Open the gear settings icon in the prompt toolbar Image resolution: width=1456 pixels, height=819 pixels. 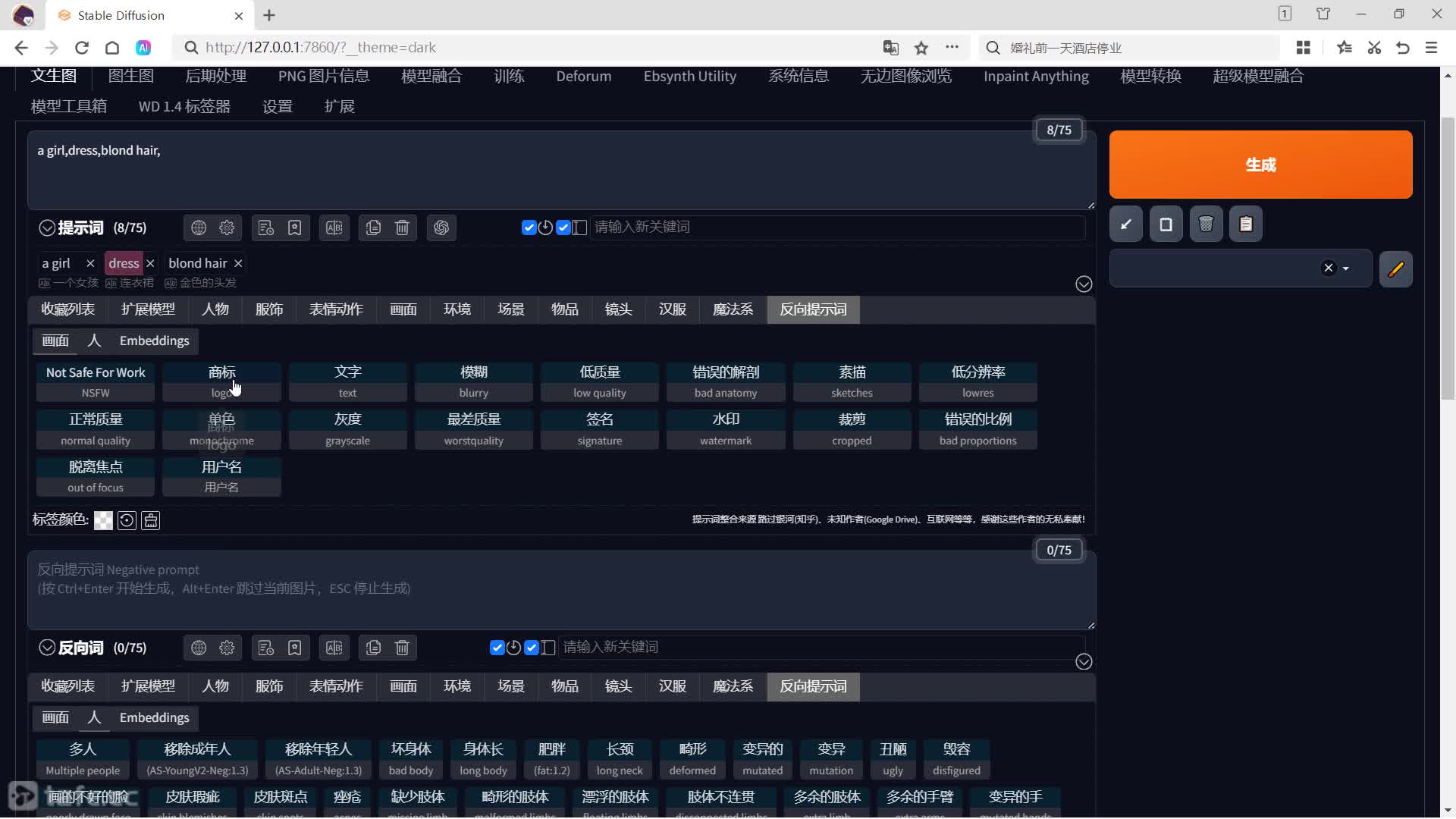click(x=227, y=227)
